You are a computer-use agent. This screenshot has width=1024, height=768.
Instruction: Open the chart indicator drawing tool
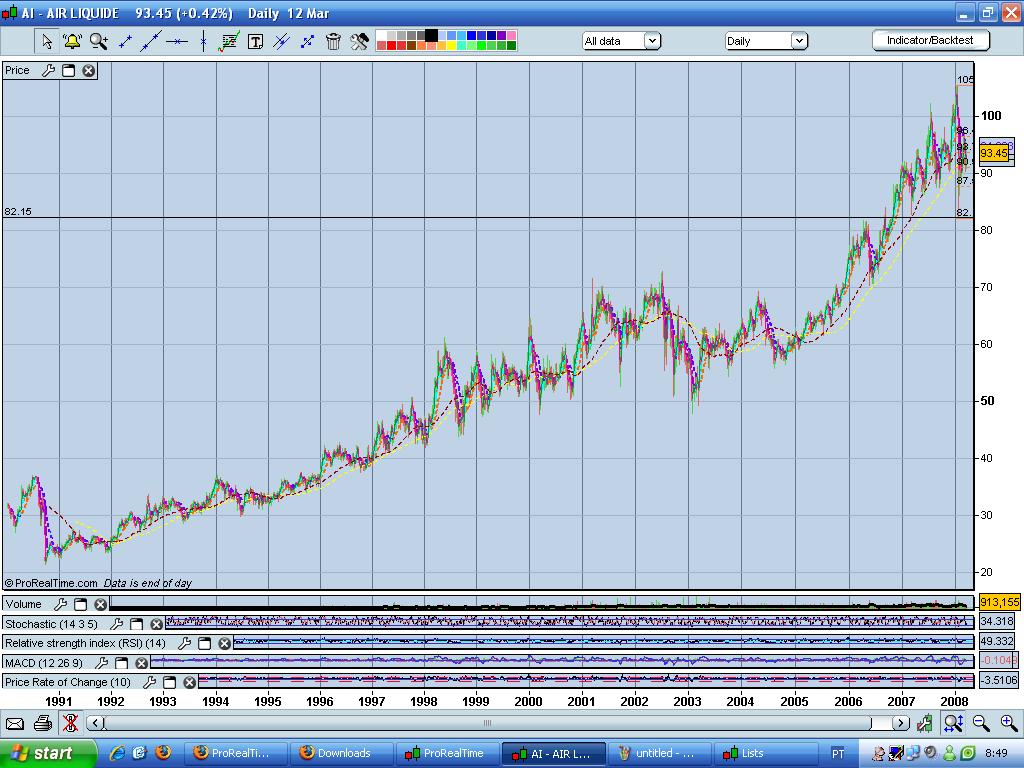(x=229, y=41)
